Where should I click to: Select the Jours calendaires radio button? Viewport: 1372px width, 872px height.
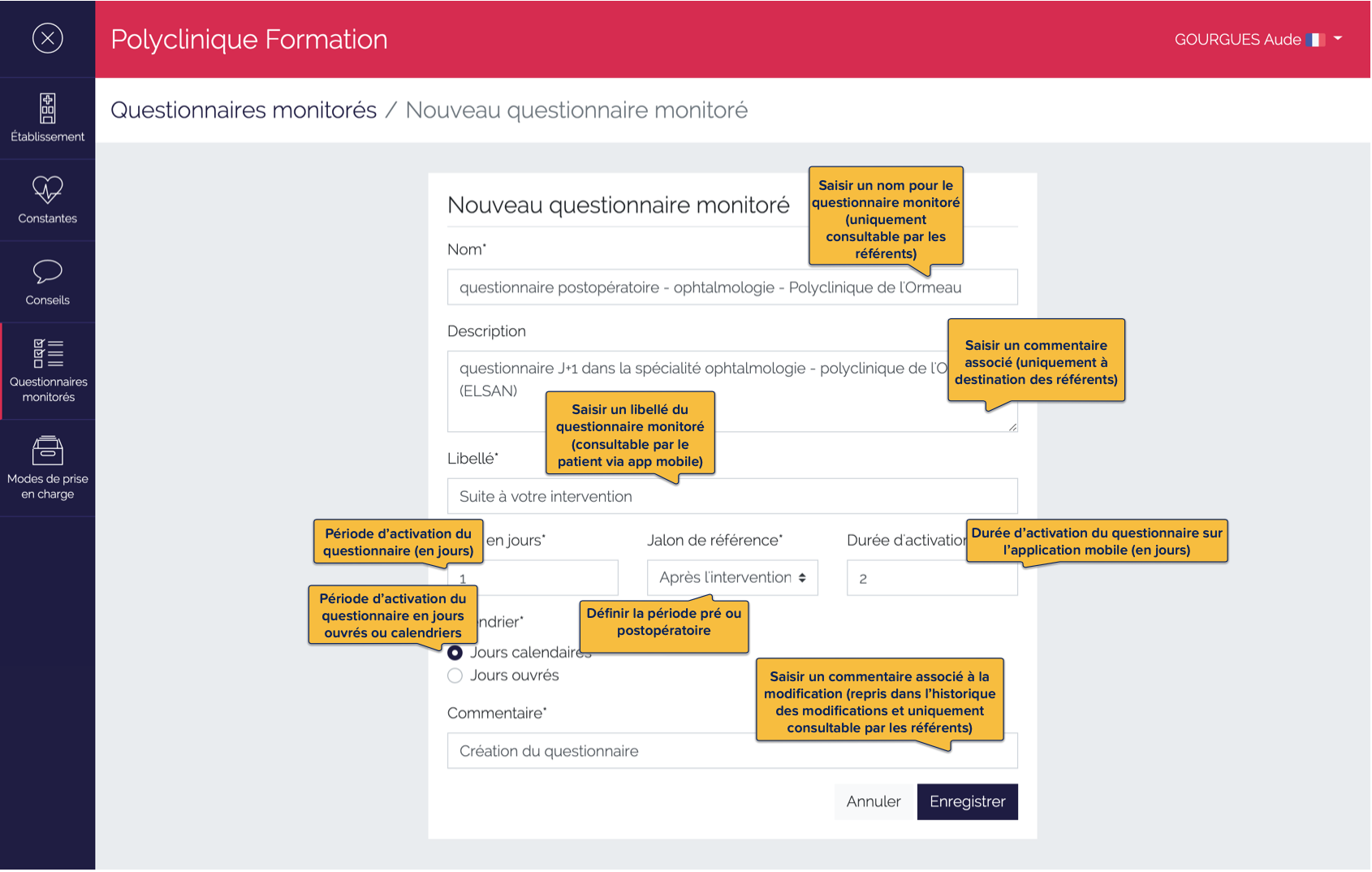(x=455, y=653)
